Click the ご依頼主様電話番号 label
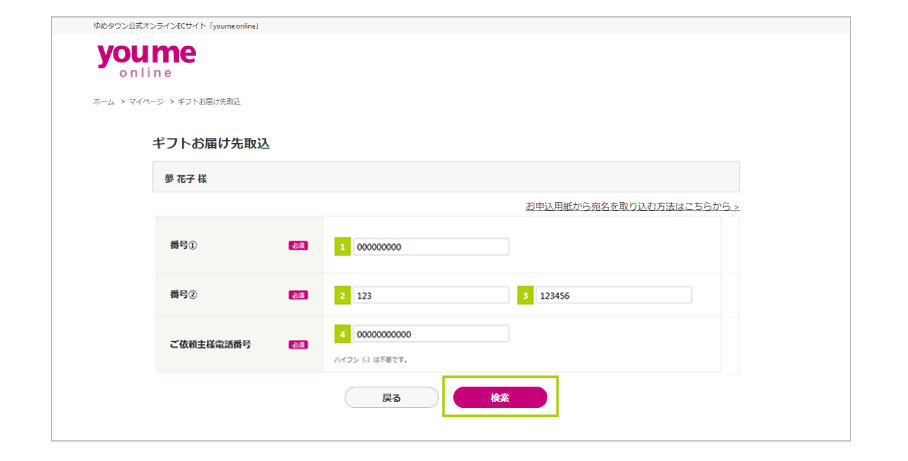908x461 pixels. click(210, 344)
